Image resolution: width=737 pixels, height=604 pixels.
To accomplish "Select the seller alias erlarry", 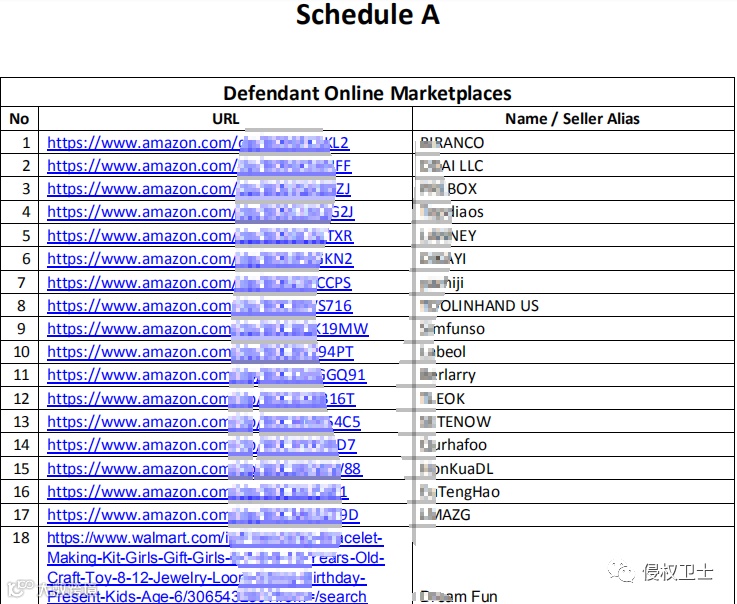I will tap(447, 375).
